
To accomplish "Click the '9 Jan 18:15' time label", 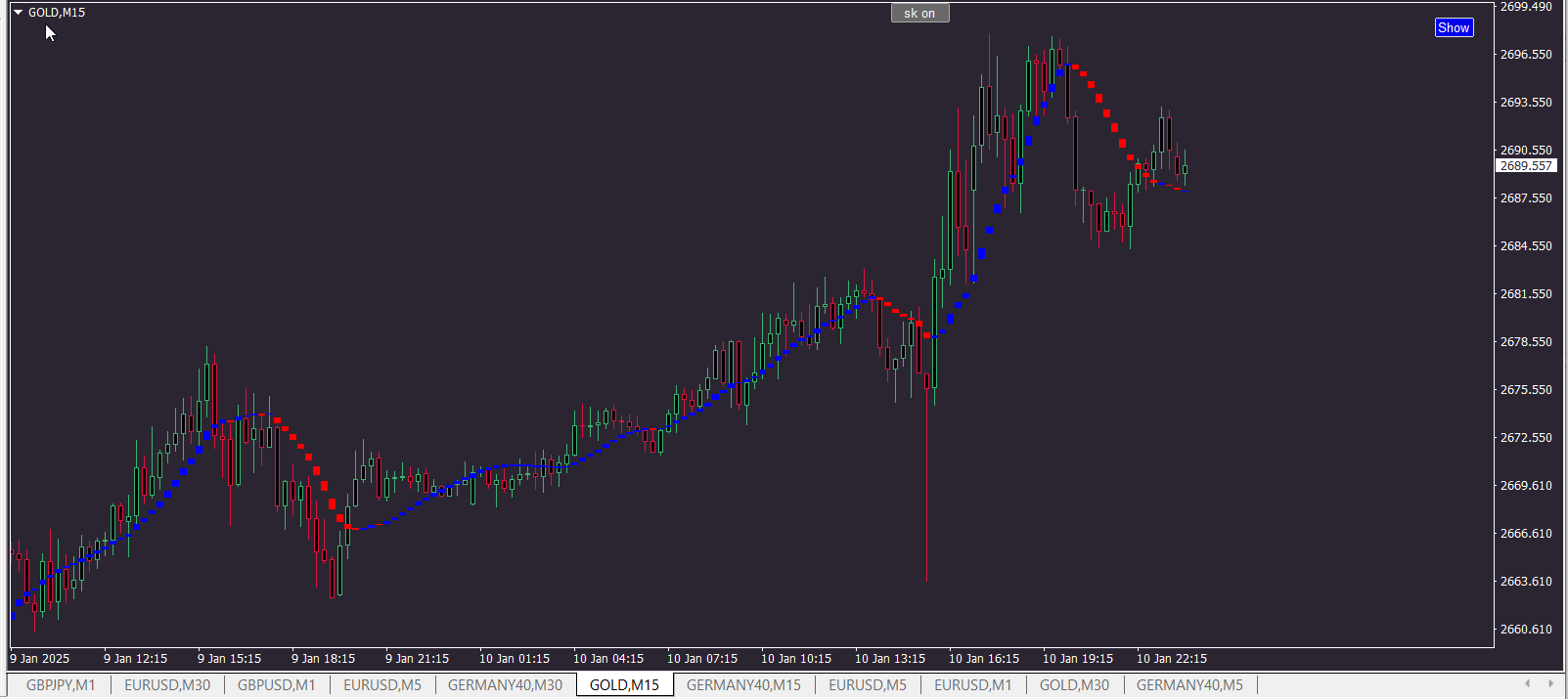I will pos(323,659).
